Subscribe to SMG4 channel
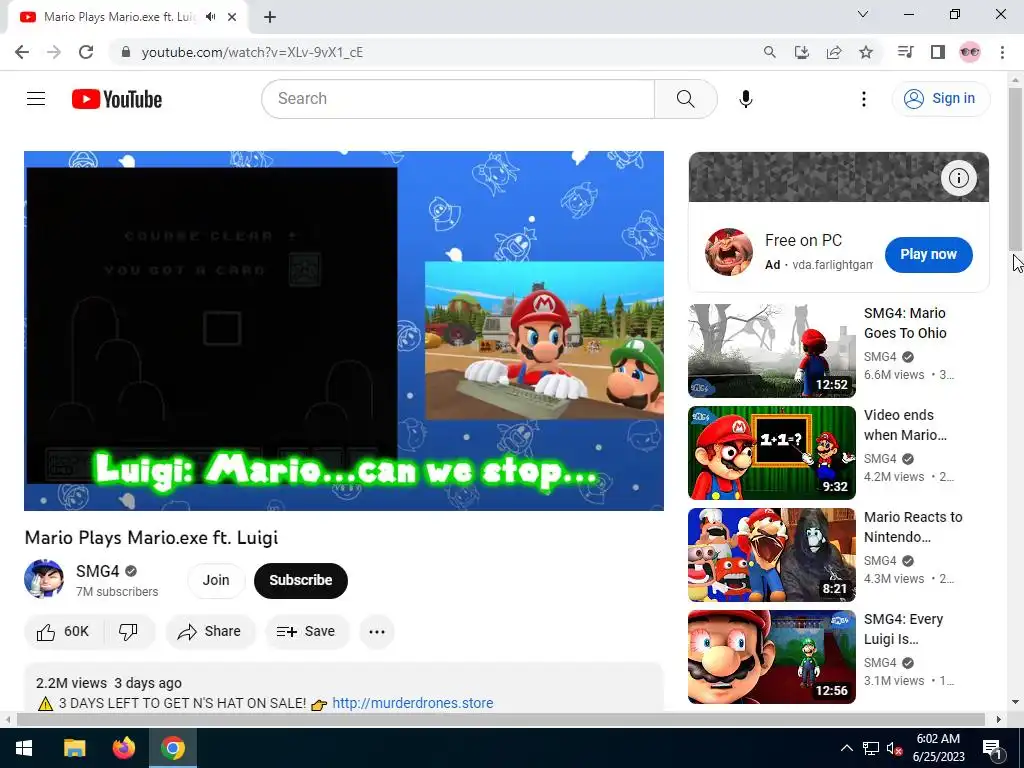The height and width of the screenshot is (768, 1024). (x=301, y=580)
